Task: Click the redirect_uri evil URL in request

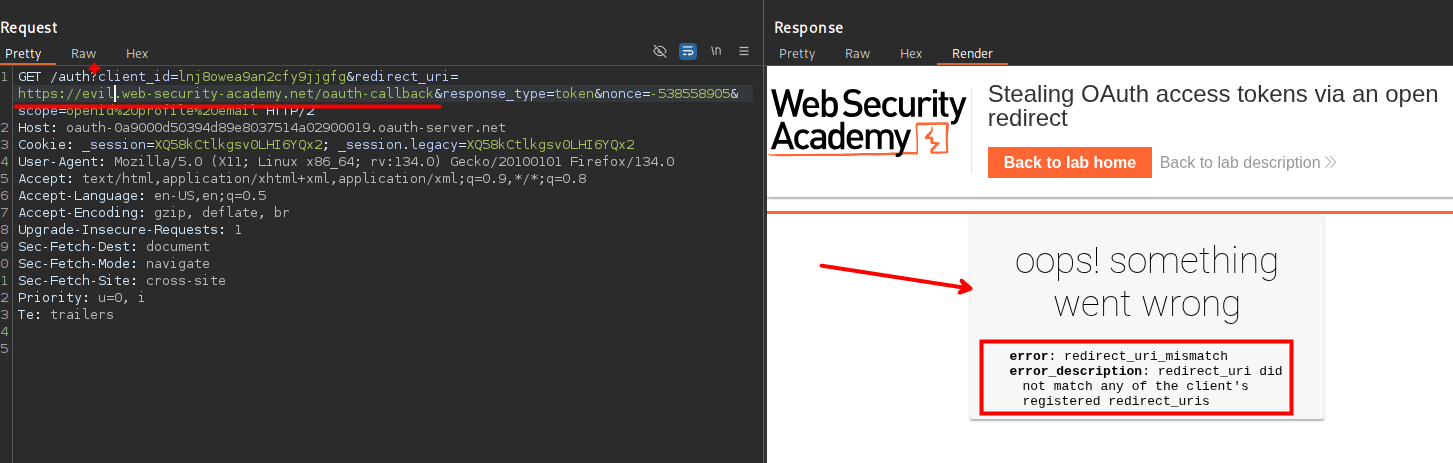Action: (x=225, y=94)
